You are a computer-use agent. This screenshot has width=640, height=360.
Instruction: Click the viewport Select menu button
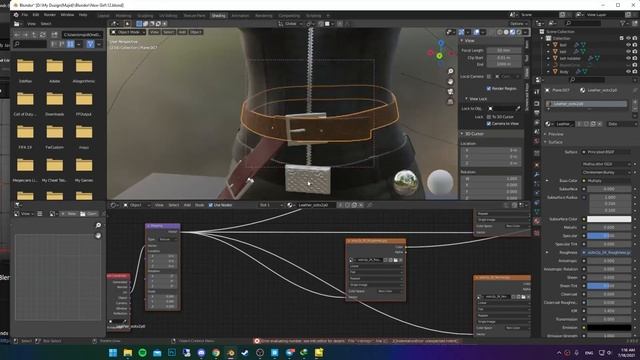[169, 32]
